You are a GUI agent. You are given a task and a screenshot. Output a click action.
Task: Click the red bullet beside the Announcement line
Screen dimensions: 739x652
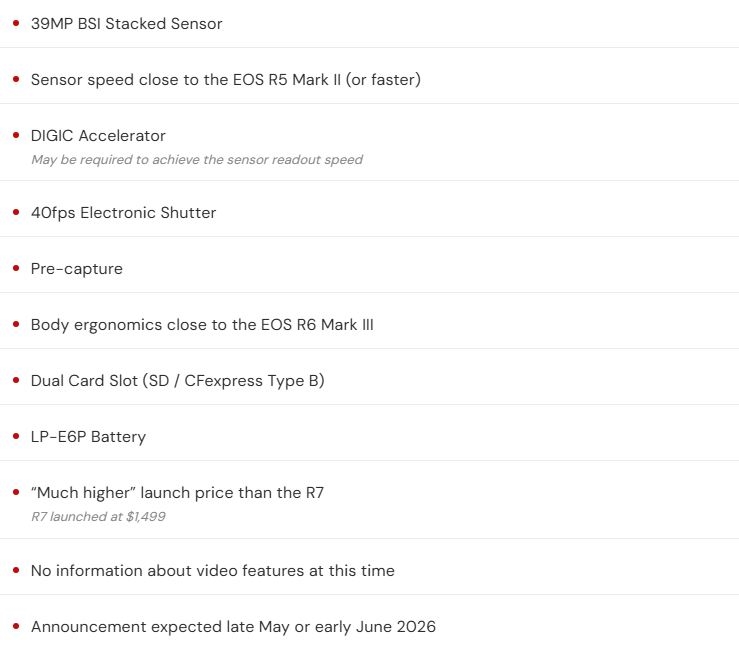15,626
